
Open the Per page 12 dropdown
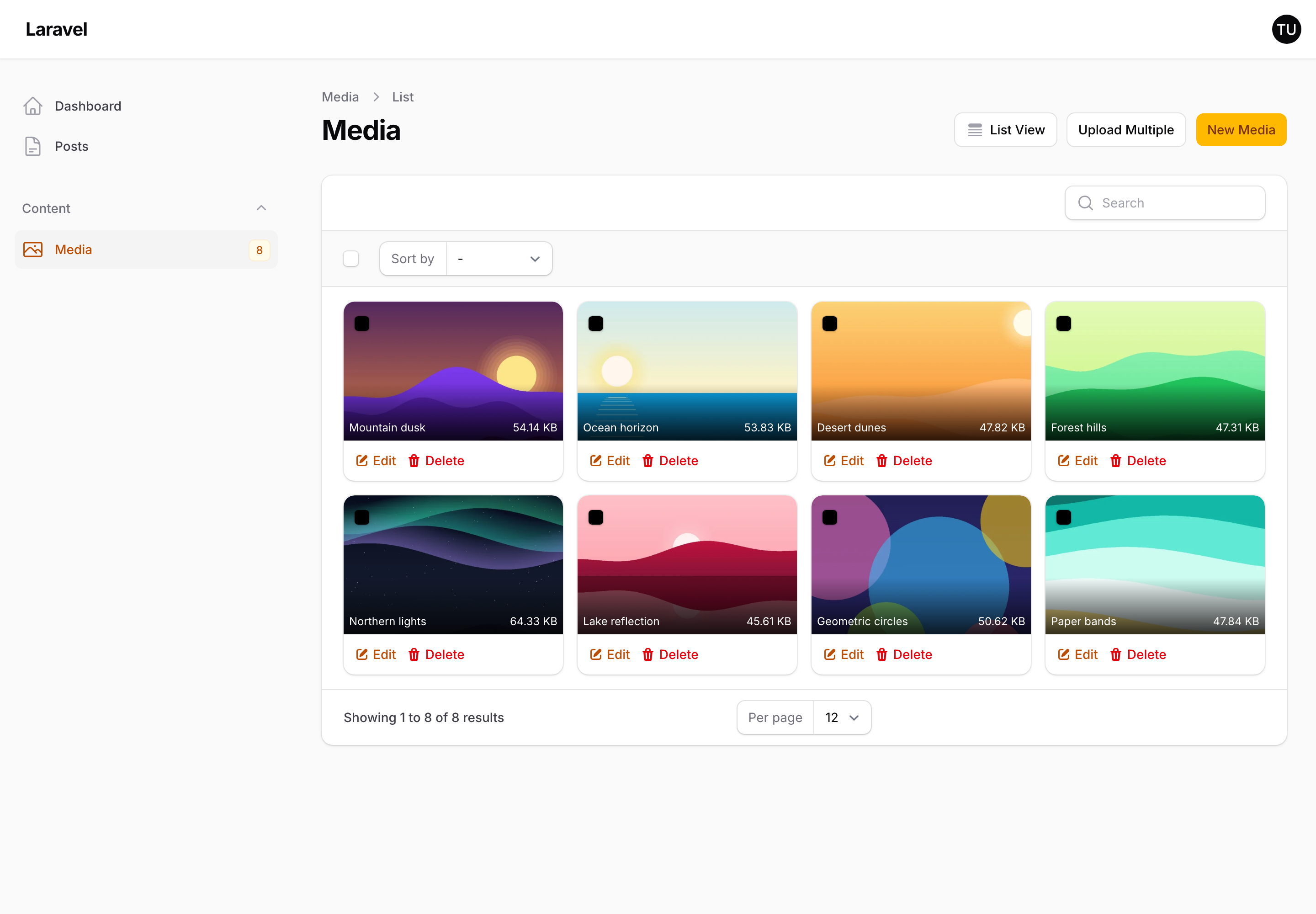[842, 717]
